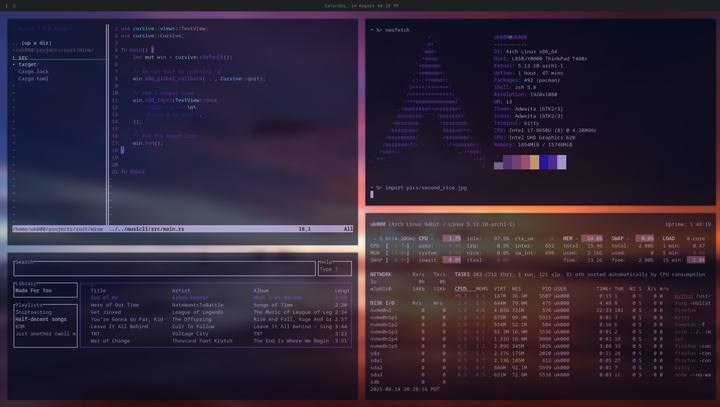Select process row with PID 576

pos(582,311)
